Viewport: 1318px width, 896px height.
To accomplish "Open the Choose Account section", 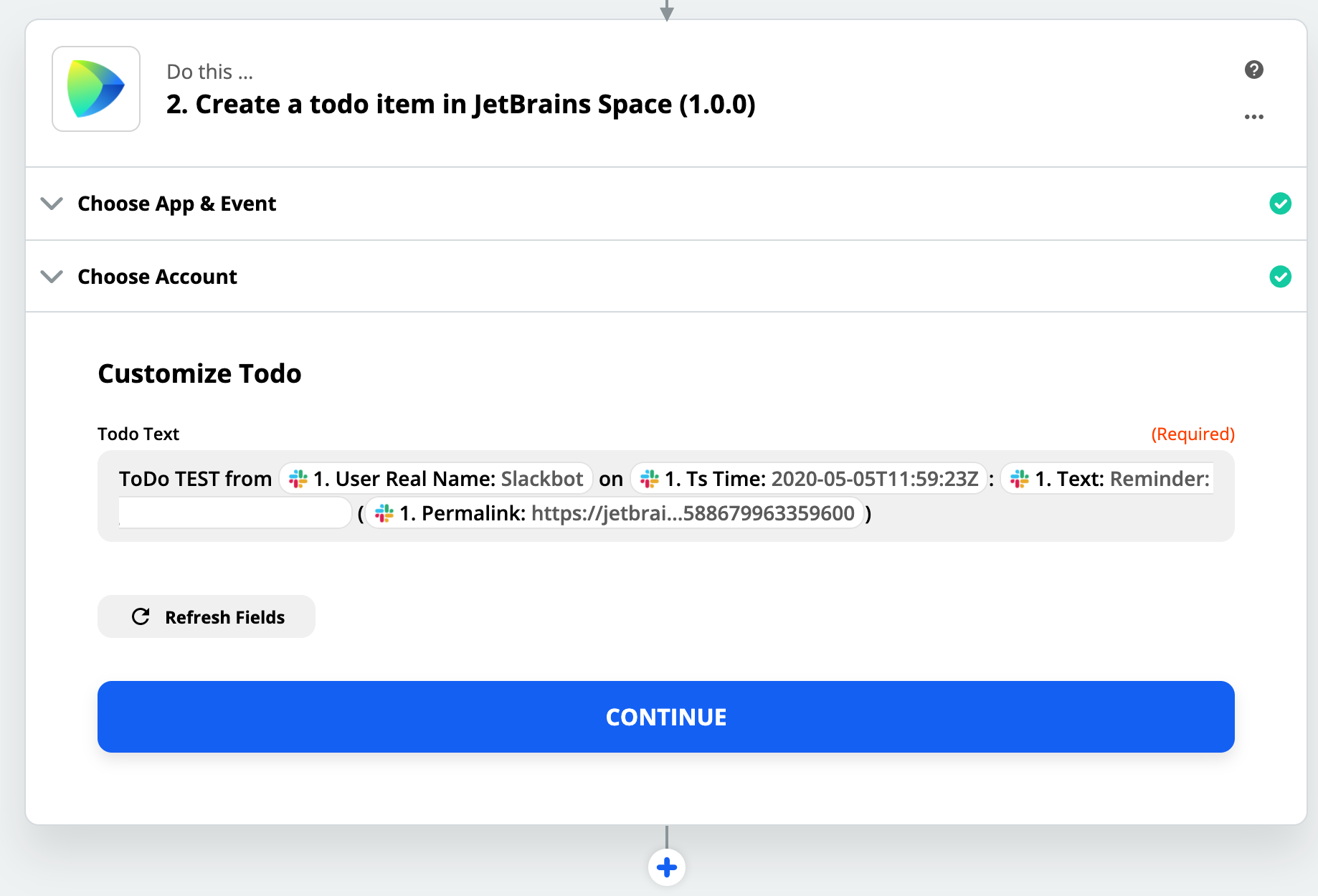I will pyautogui.click(x=157, y=277).
